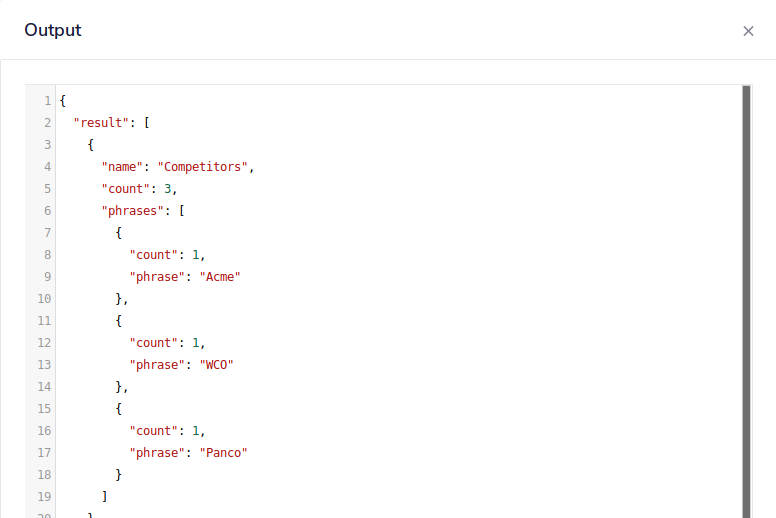The image size is (776, 518).
Task: Click the "count" key on line 8
Action: 154,255
